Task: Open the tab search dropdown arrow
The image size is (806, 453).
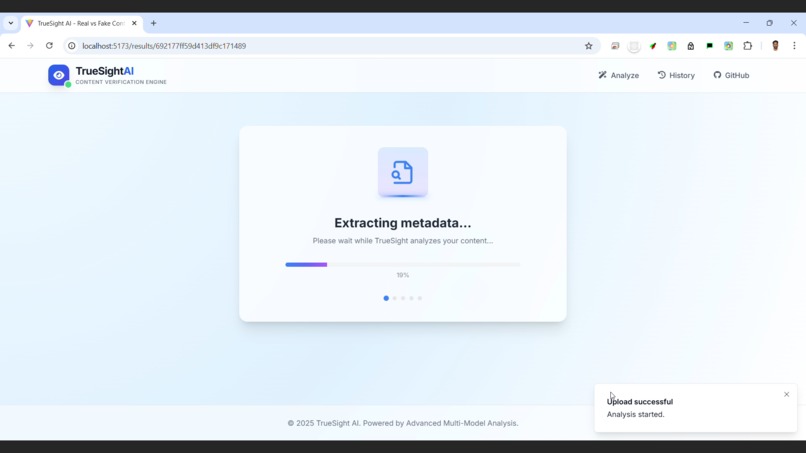Action: point(11,23)
